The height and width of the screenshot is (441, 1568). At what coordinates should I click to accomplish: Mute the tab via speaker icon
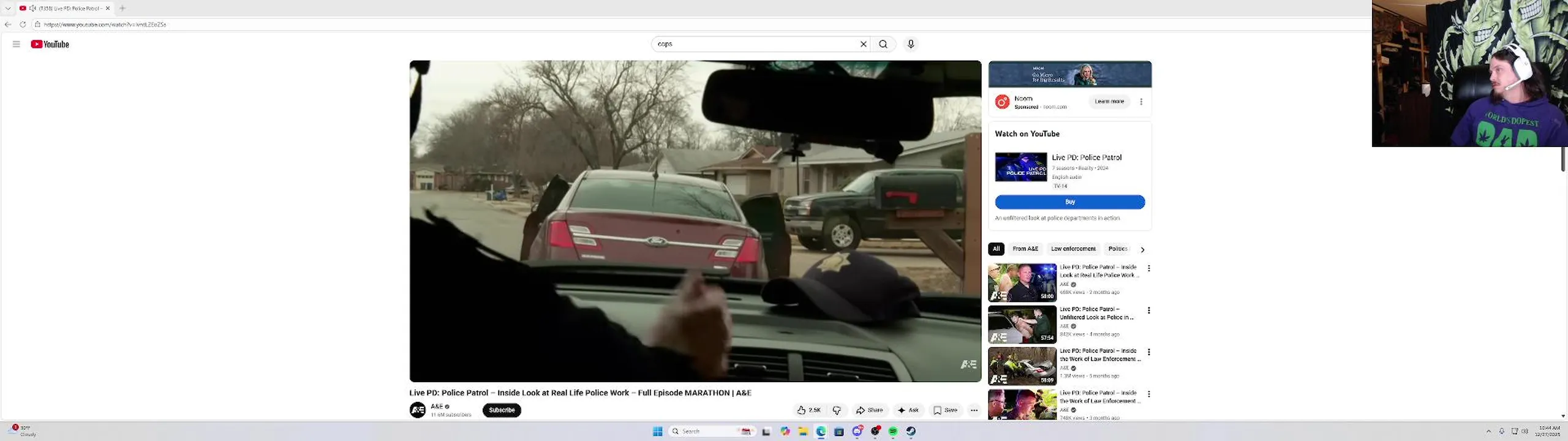[x=32, y=8]
